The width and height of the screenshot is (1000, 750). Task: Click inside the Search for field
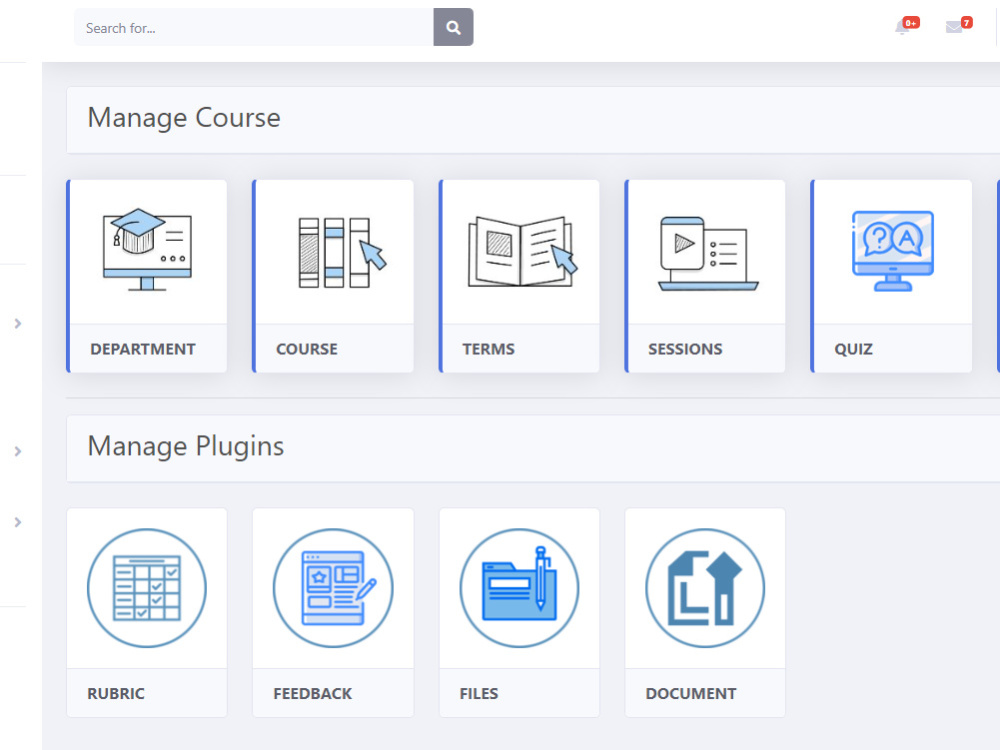(250, 27)
